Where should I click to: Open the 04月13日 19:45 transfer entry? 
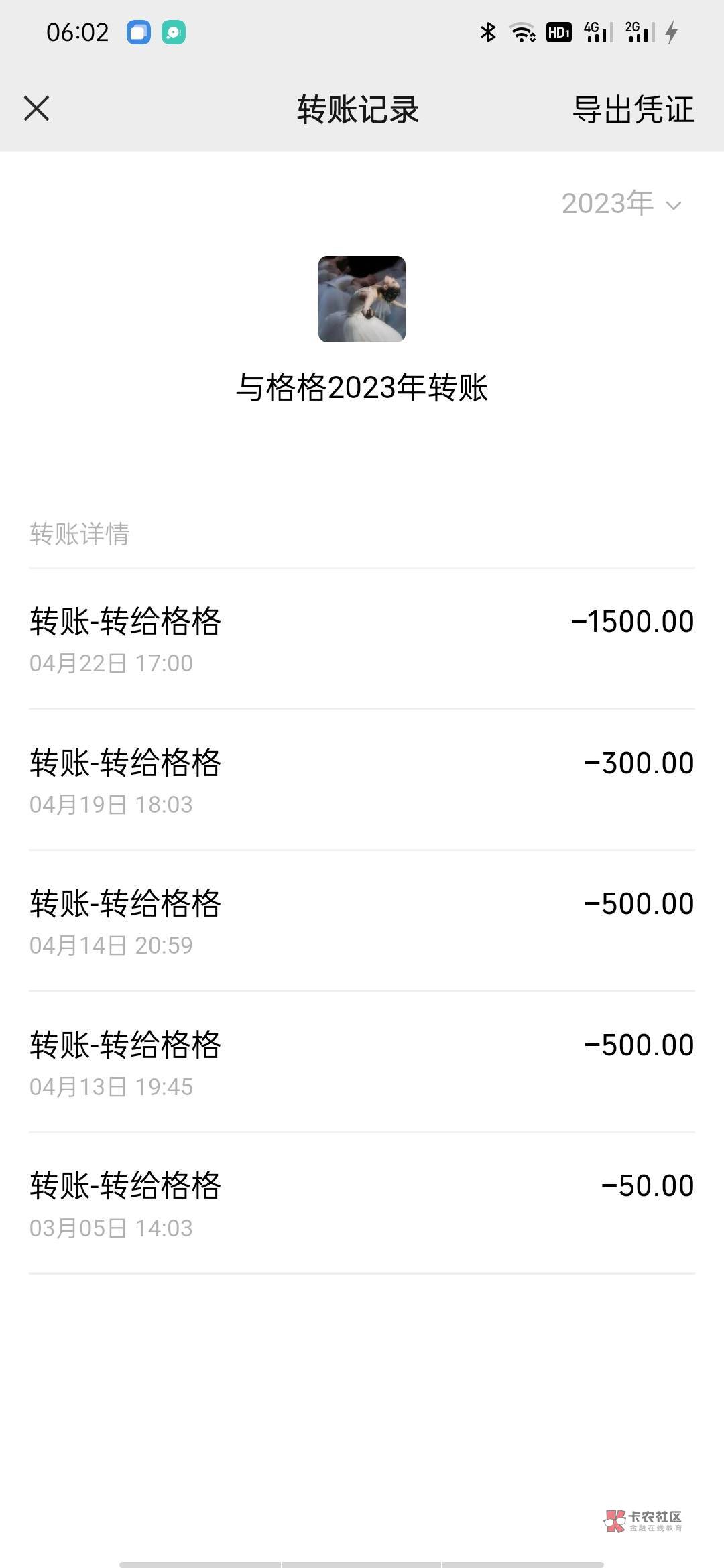(x=362, y=1062)
